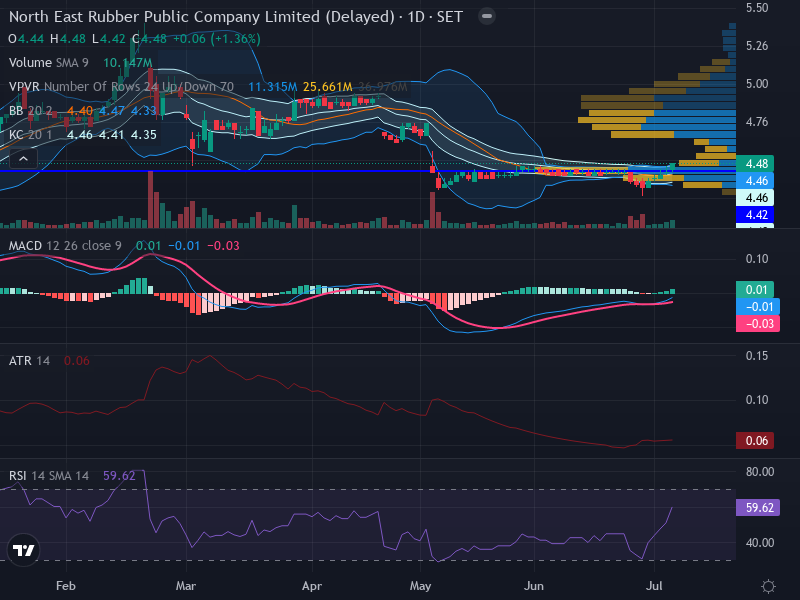800x600 pixels.
Task: Click RSI 40.00 scale label
Action: tap(760, 543)
